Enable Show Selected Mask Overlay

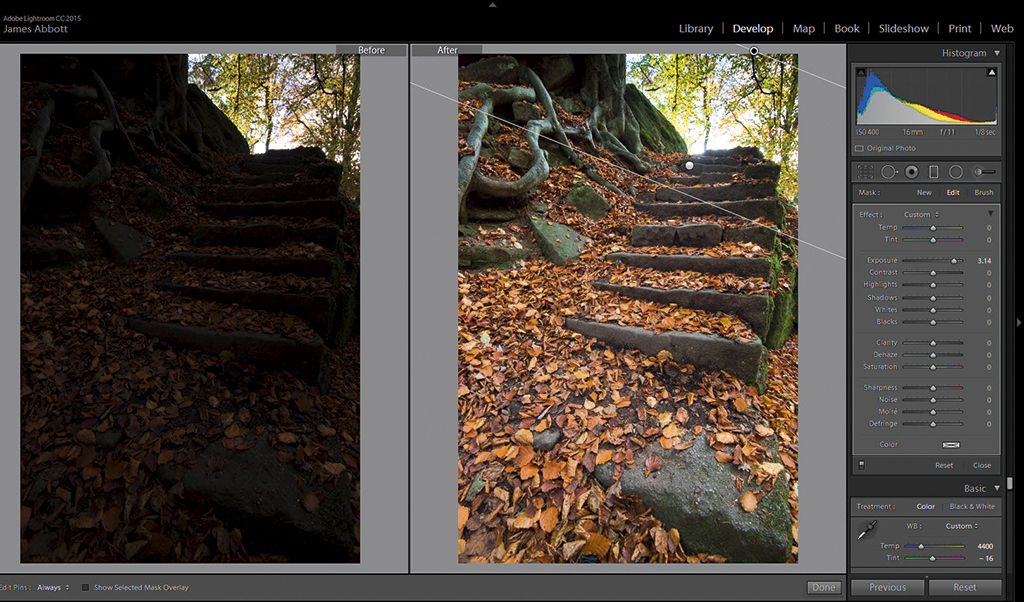click(85, 588)
